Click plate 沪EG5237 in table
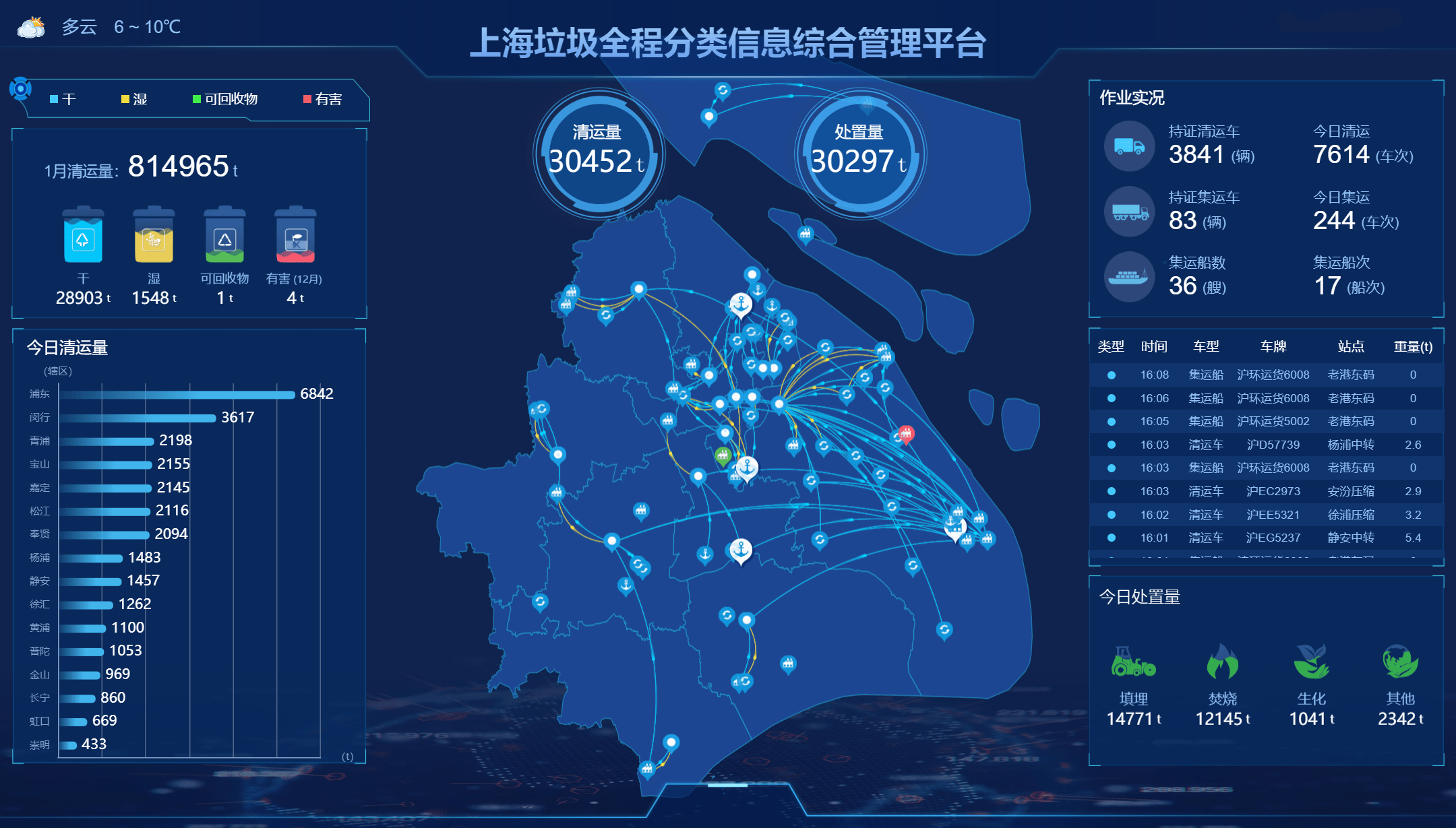Screen dimensions: 1456x828 point(1273,538)
